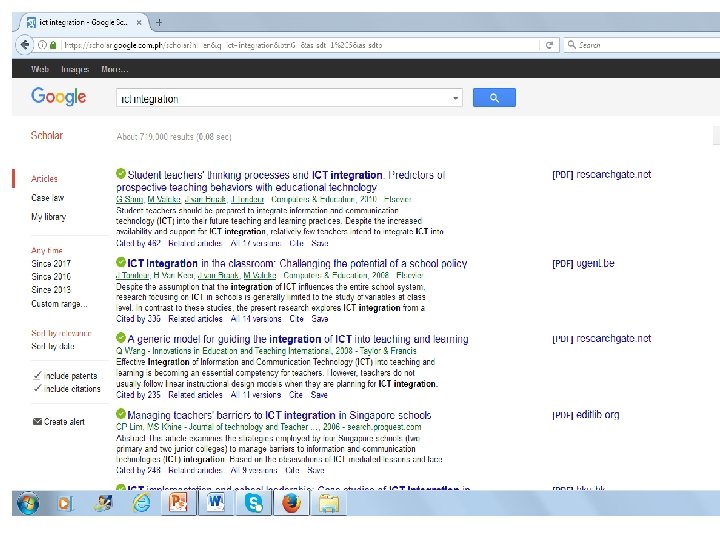The height and width of the screenshot is (540, 720).
Task: Click green check icon beside Managing teachers' barriers
Action: 121,414
